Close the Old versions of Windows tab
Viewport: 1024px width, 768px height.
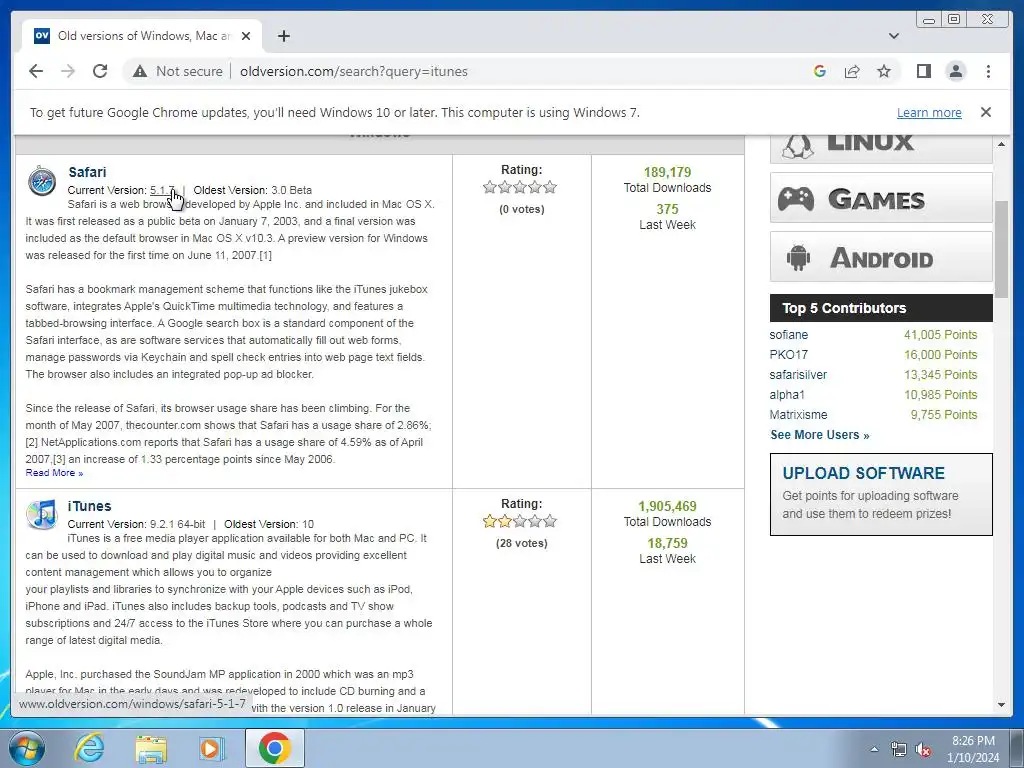click(246, 36)
